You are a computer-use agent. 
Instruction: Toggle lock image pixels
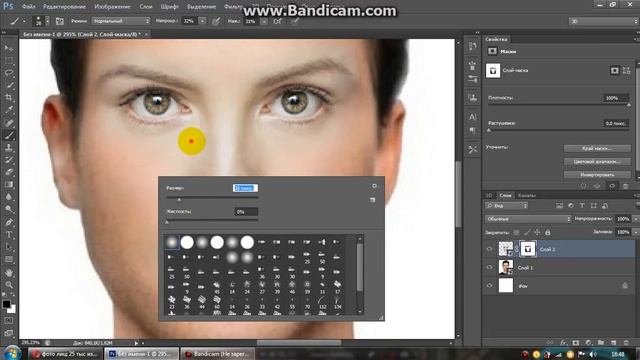pos(527,232)
